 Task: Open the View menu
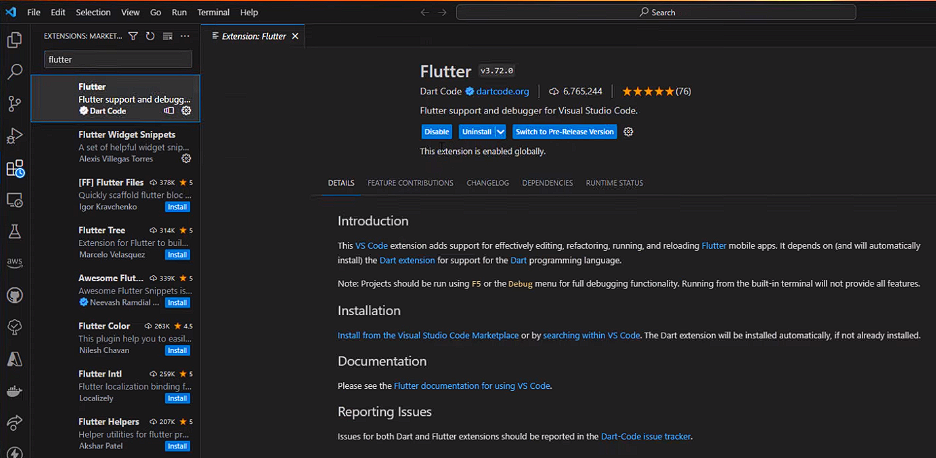[x=130, y=12]
